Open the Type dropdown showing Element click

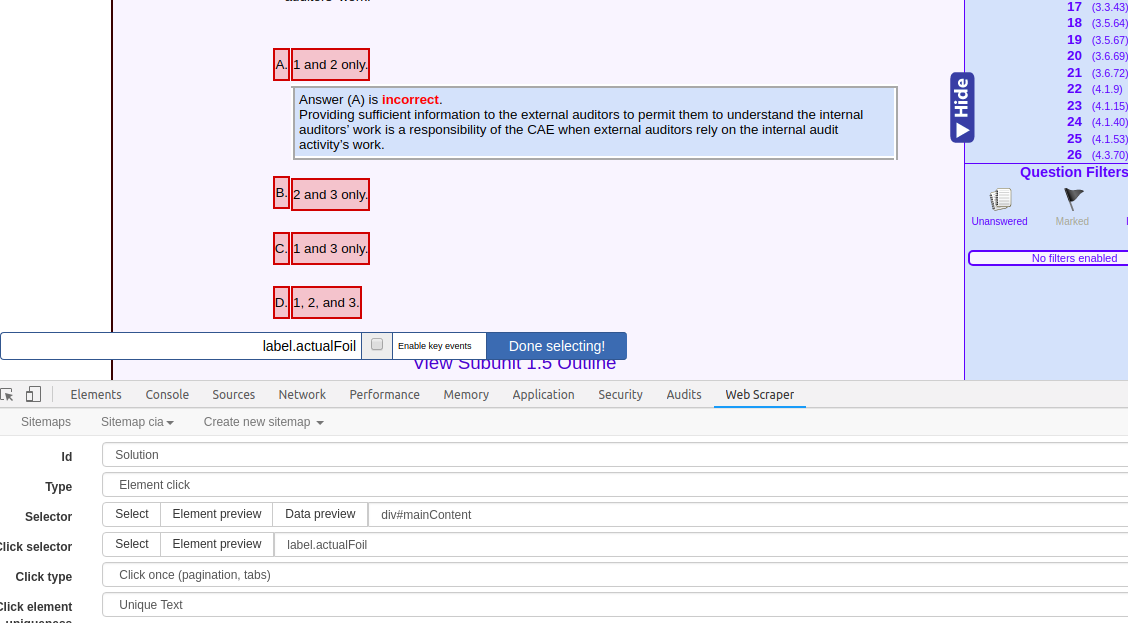pyautogui.click(x=615, y=485)
